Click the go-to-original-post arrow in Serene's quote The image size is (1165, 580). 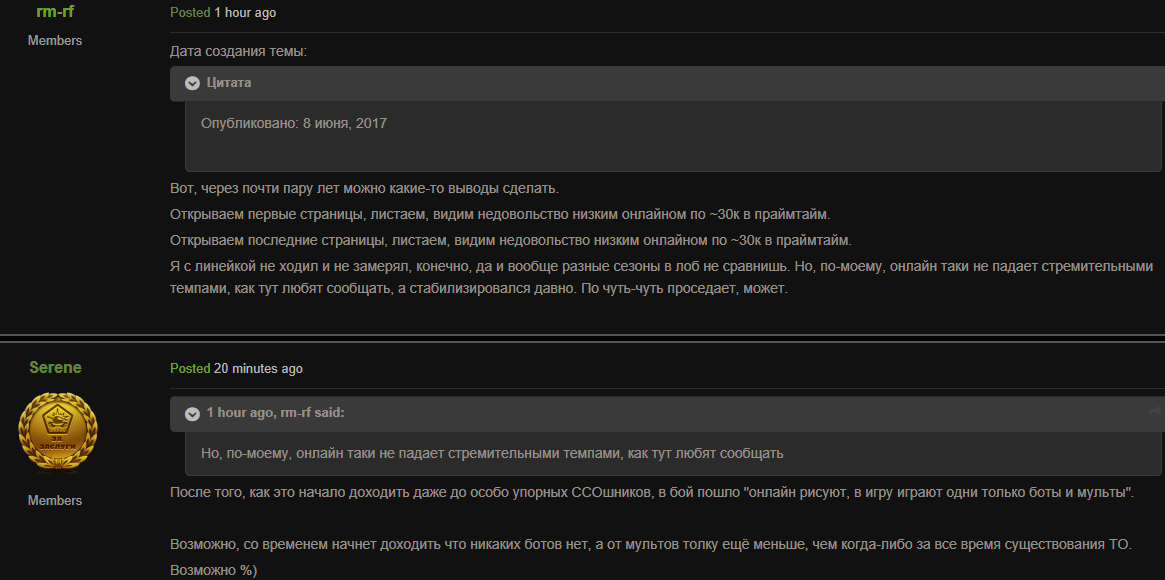1156,413
